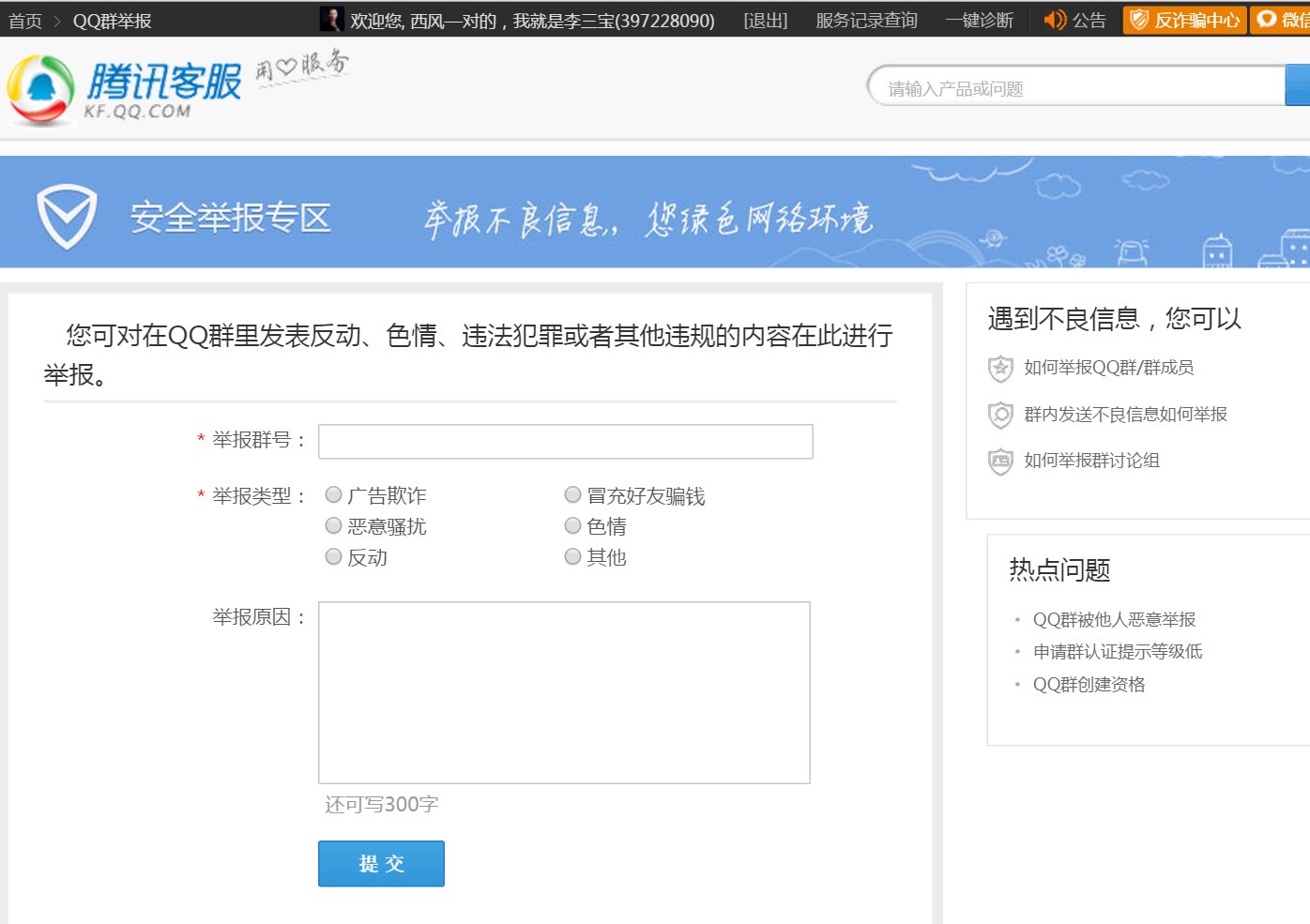
Task: Click 一键诊断 in the top bar
Action: pos(980,19)
